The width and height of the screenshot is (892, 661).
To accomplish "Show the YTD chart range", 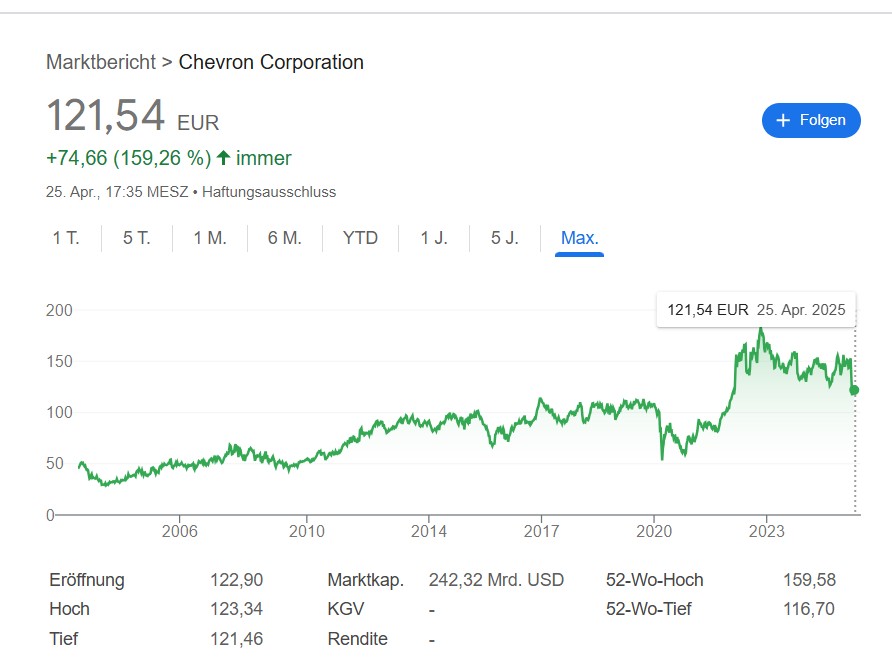I will [360, 238].
